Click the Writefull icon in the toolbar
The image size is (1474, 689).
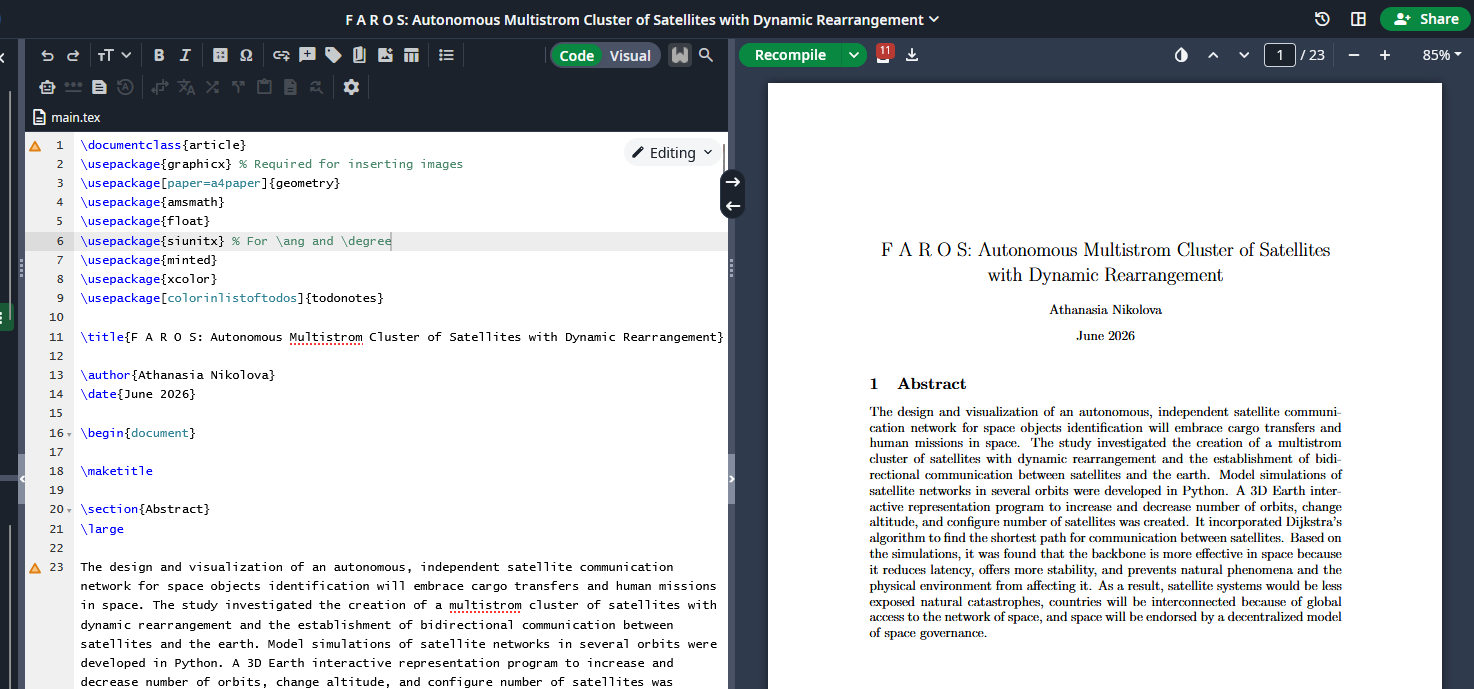tap(680, 56)
